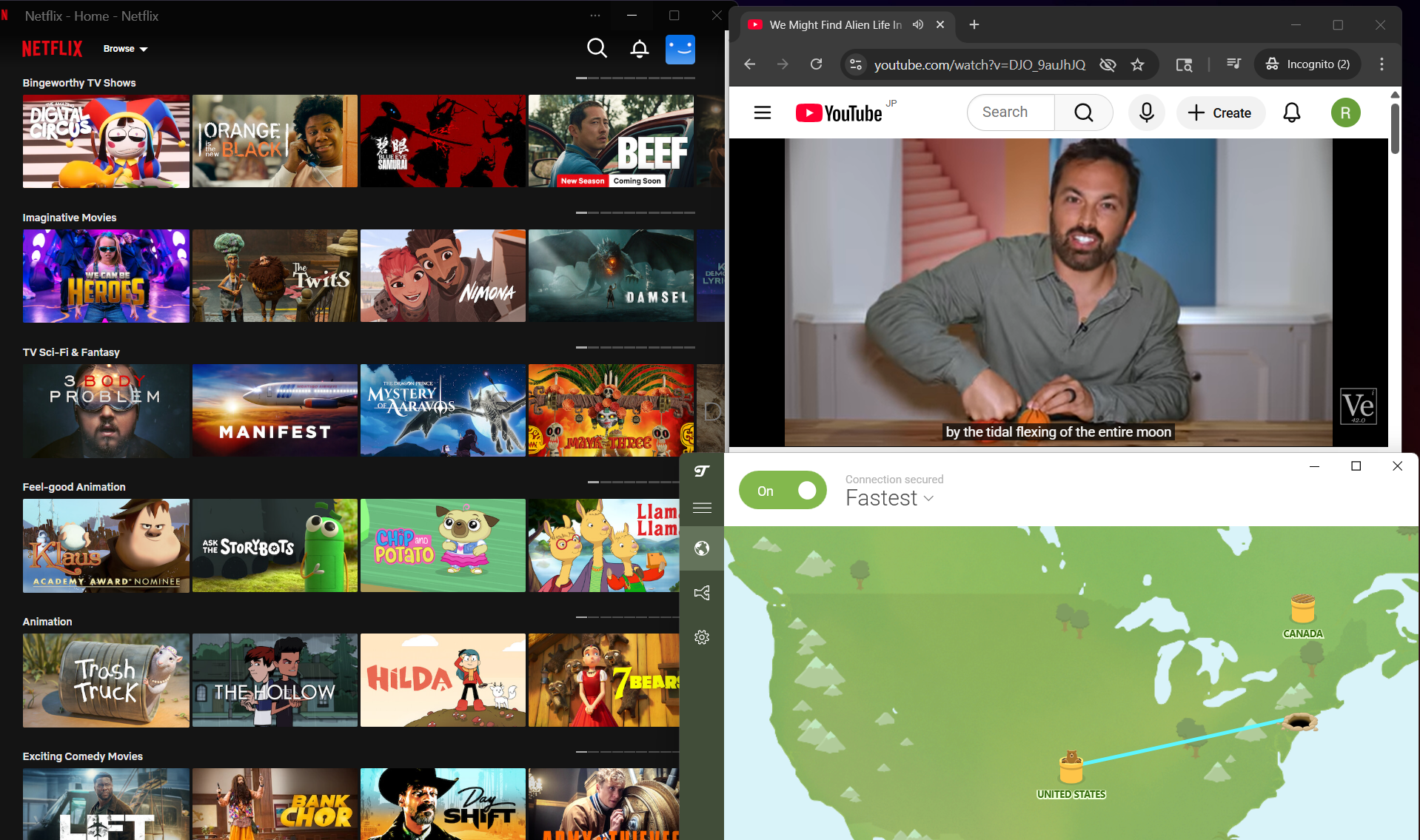The height and width of the screenshot is (840, 1420).
Task: Open Trash Truck thumbnail
Action: pos(106,679)
